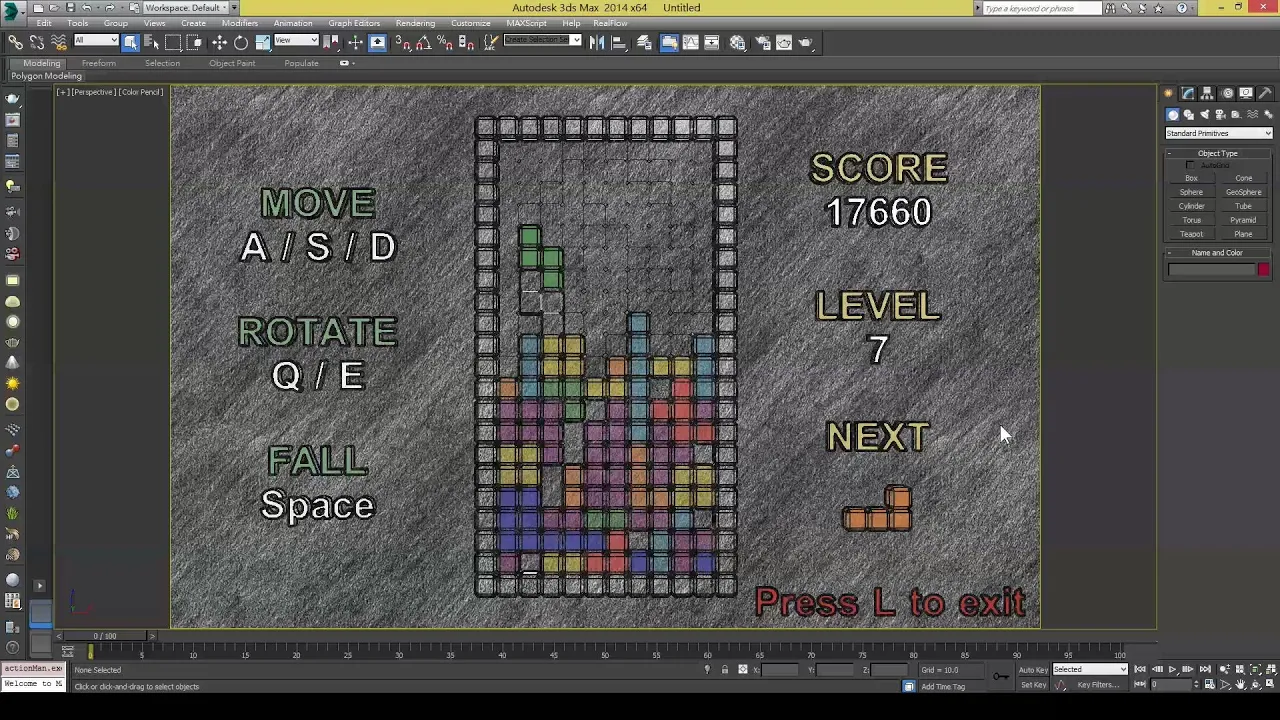This screenshot has width=1280, height=720.
Task: Open the MAXScript menu
Action: click(x=526, y=23)
